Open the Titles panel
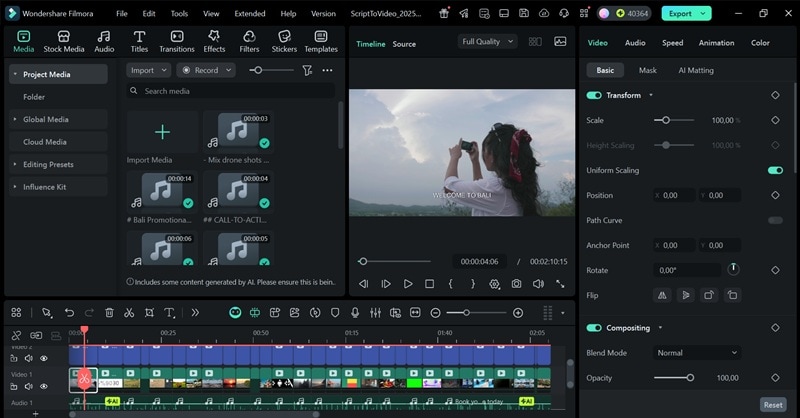800x418 pixels. [x=139, y=41]
